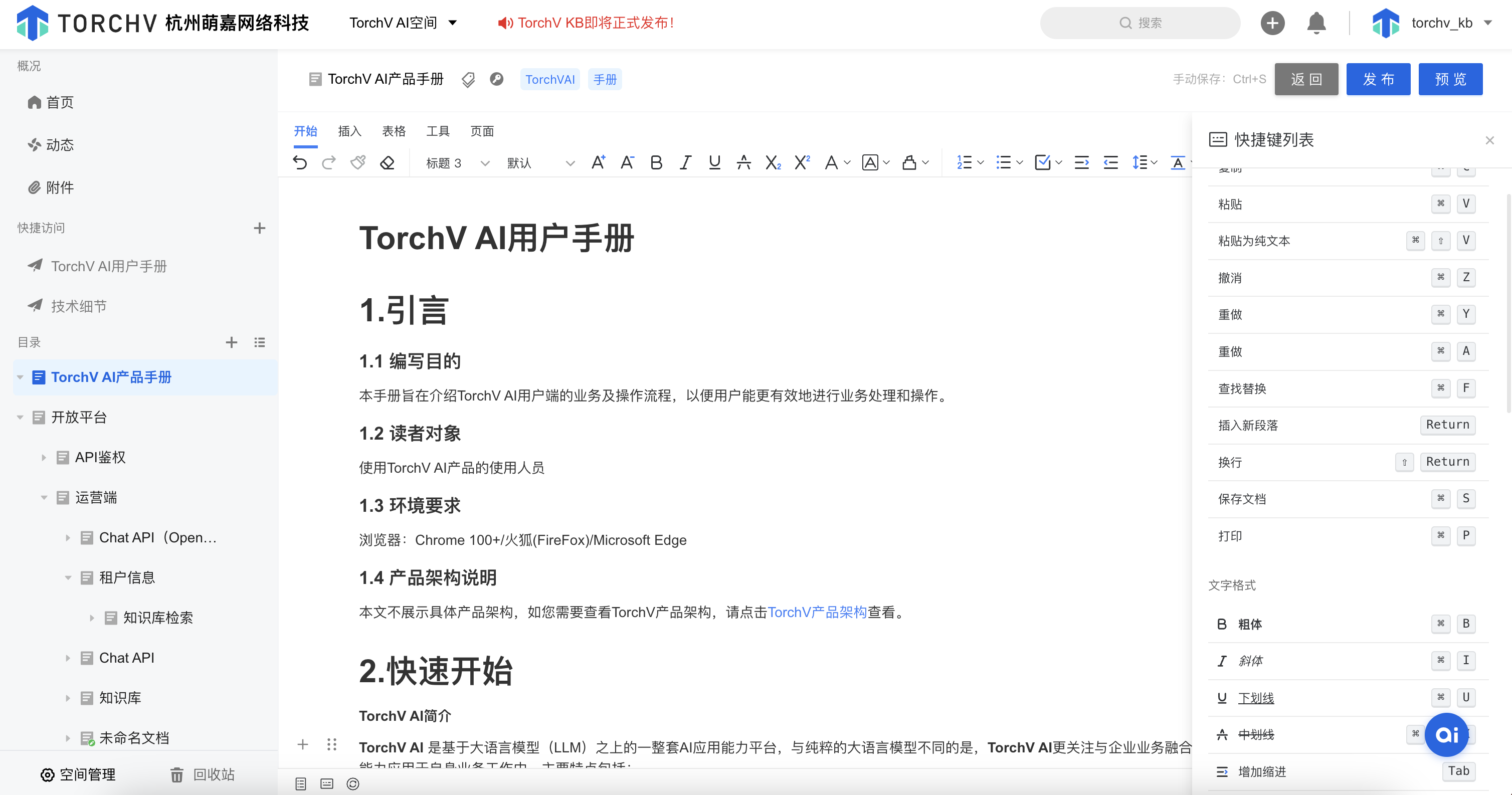Click the decrease indent toolbar icon

click(x=1110, y=162)
